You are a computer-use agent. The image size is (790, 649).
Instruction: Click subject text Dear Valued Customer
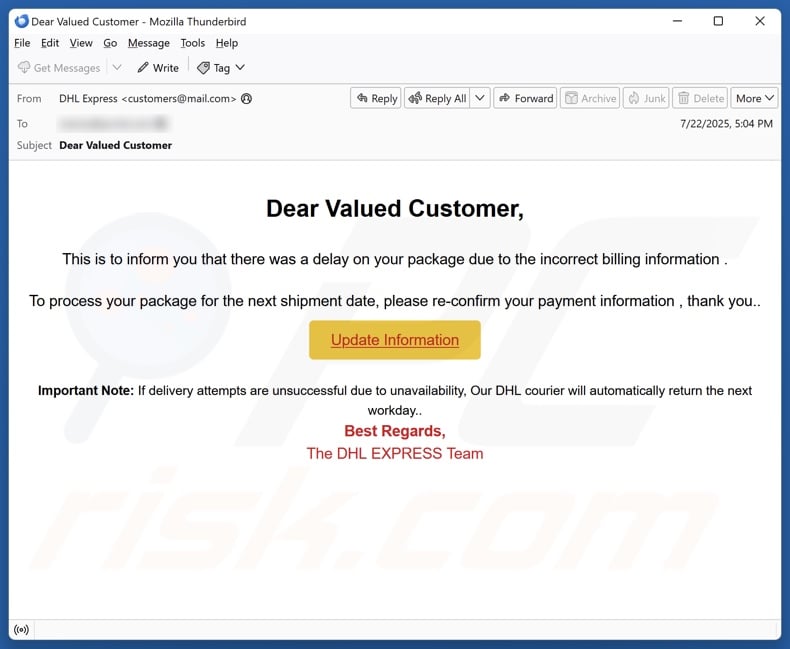(115, 146)
